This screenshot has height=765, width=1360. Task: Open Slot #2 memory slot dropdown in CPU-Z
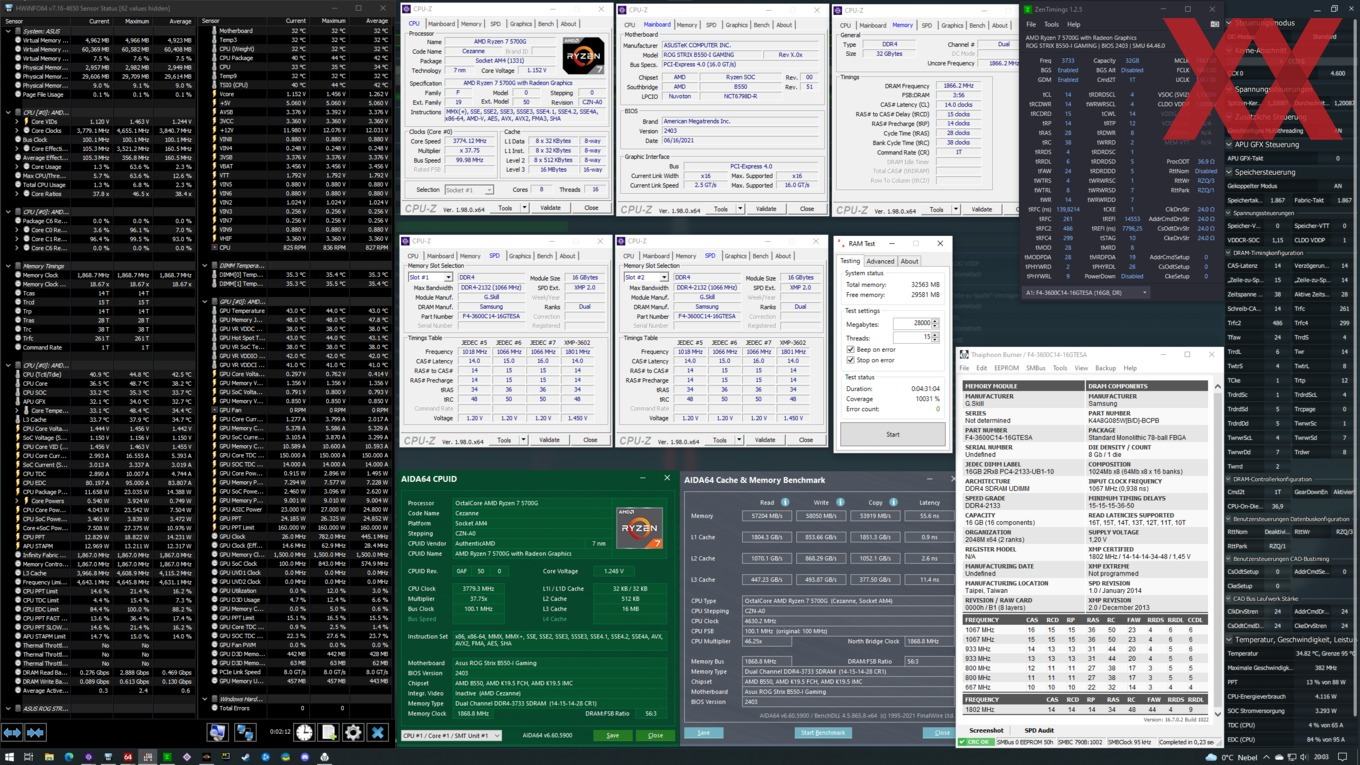tap(646, 277)
